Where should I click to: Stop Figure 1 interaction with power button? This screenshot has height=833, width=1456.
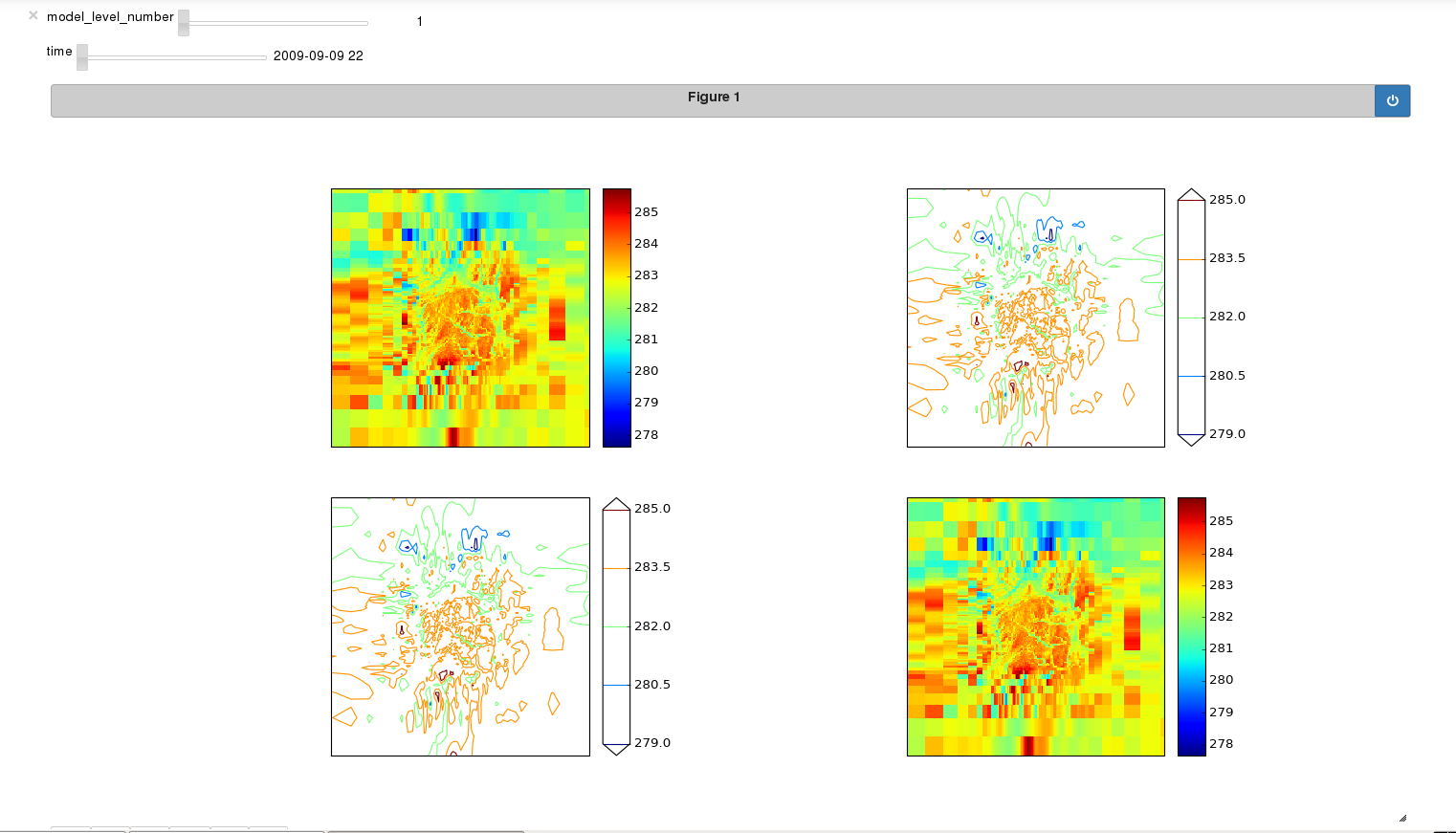coord(1392,100)
